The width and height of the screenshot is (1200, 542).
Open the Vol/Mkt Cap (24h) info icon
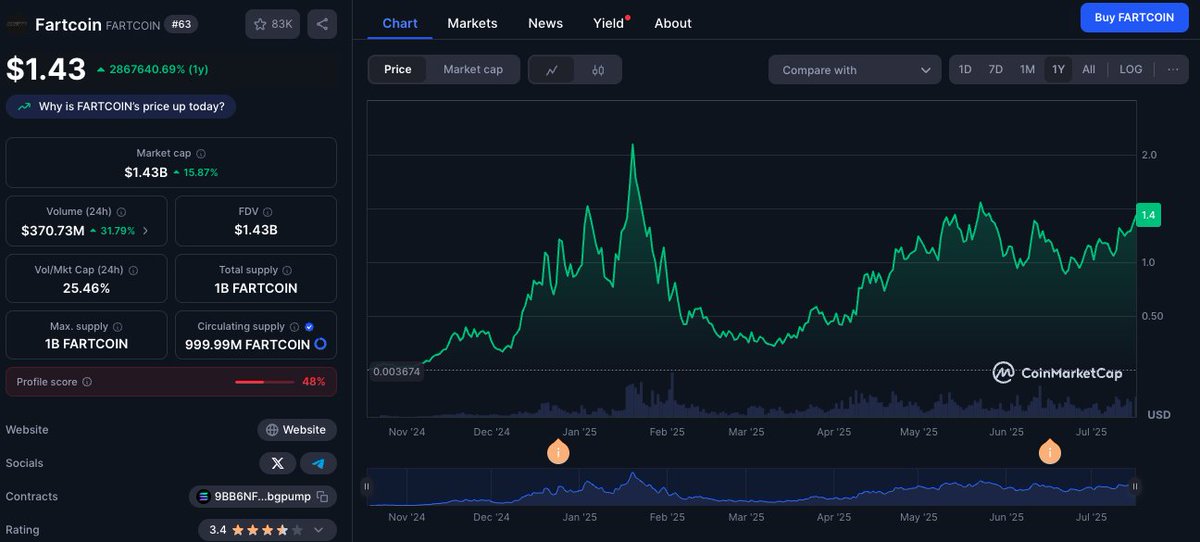pos(133,270)
